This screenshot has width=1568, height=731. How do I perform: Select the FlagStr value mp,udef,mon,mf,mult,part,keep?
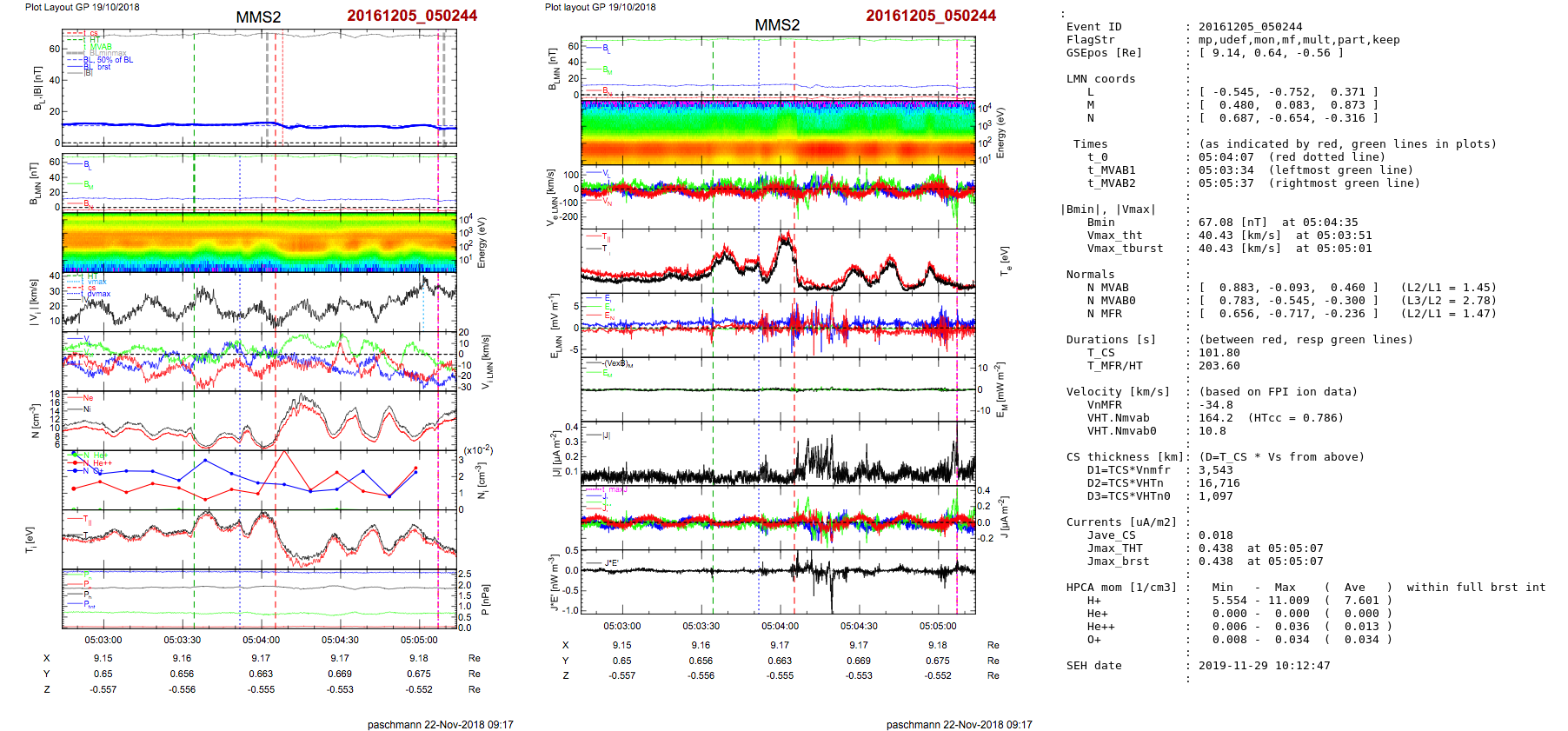coord(1299,40)
